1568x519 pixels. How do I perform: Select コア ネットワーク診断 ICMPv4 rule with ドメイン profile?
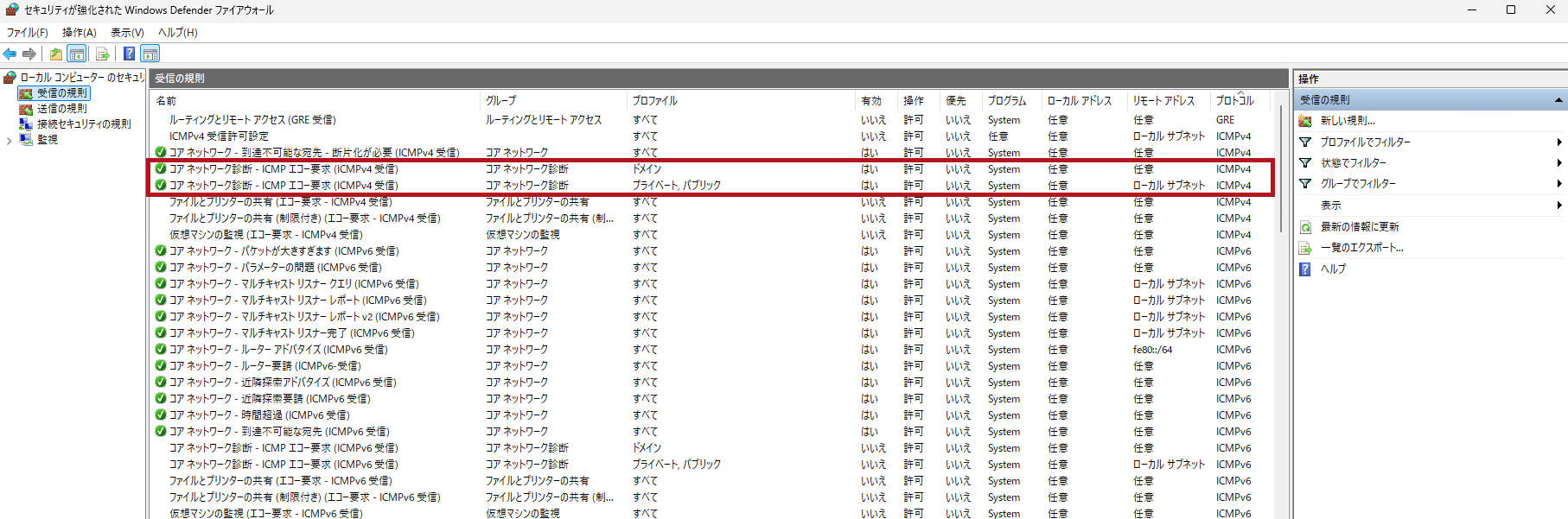coord(284,169)
